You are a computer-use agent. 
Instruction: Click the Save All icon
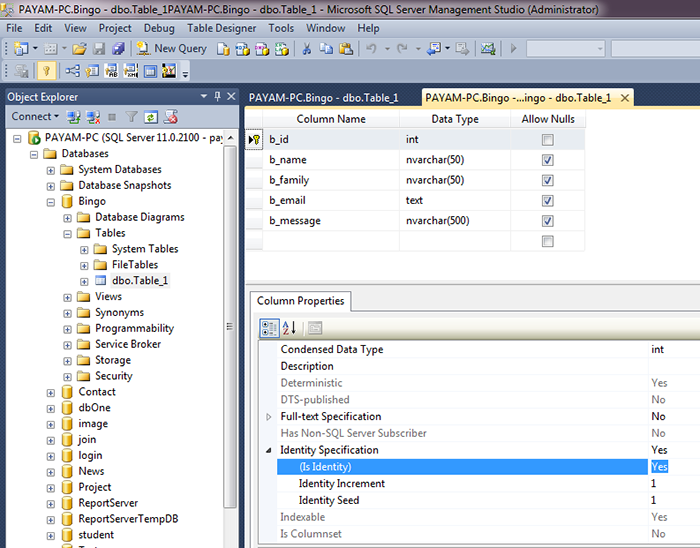pos(118,48)
